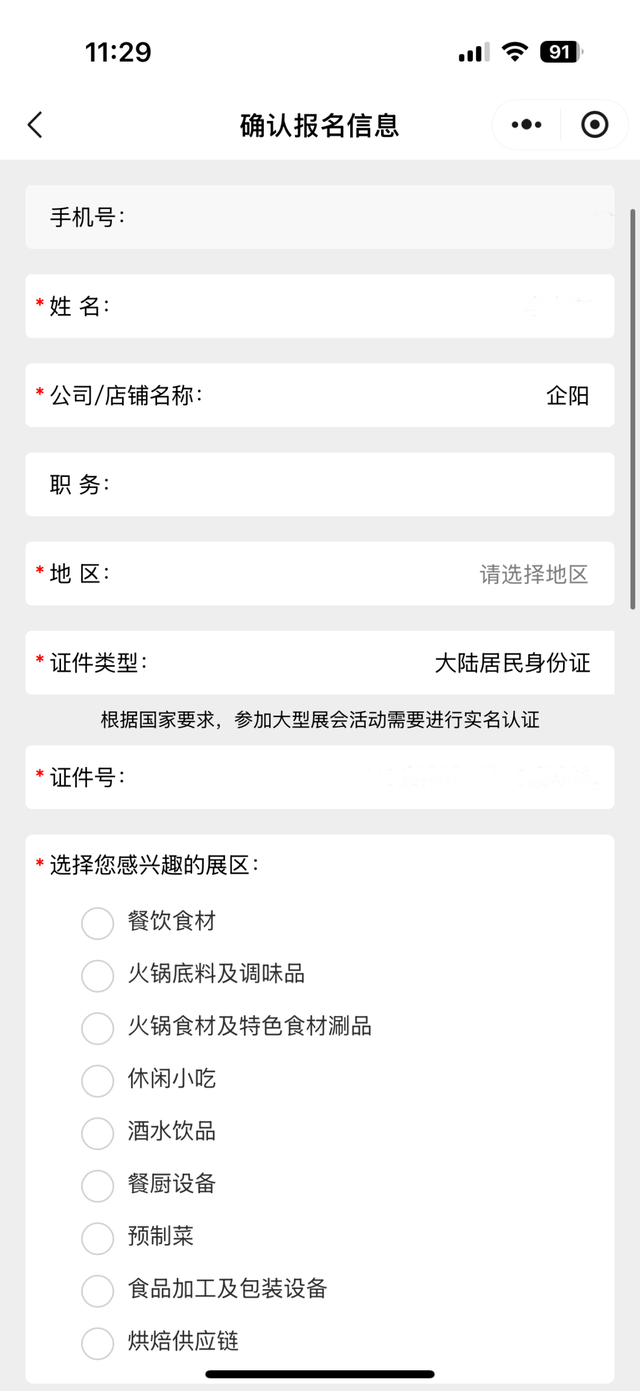This screenshot has width=640, height=1391.
Task: Open the 请选择地区 region selector
Action: [533, 574]
